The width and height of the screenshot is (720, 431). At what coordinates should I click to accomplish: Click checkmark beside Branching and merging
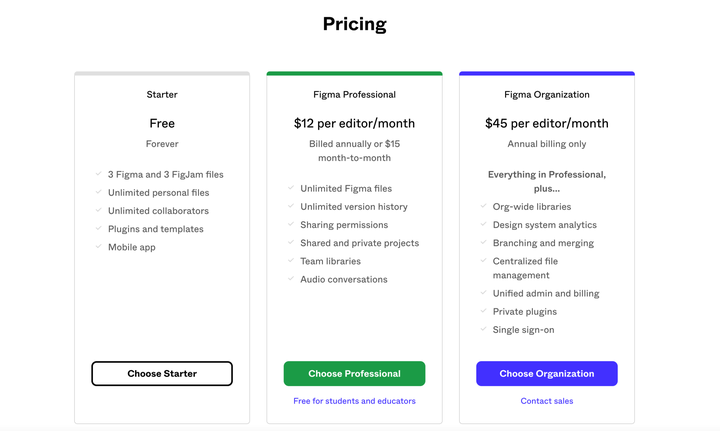coord(483,243)
